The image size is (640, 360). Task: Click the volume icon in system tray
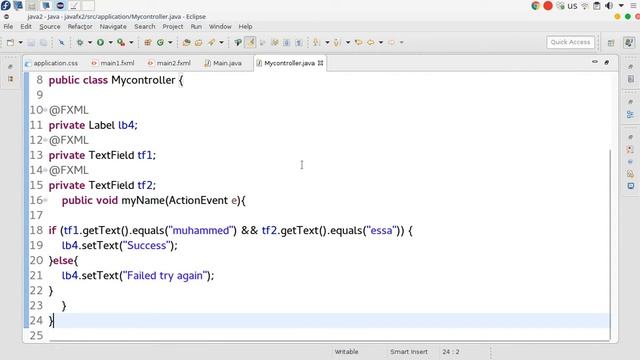tap(609, 6)
